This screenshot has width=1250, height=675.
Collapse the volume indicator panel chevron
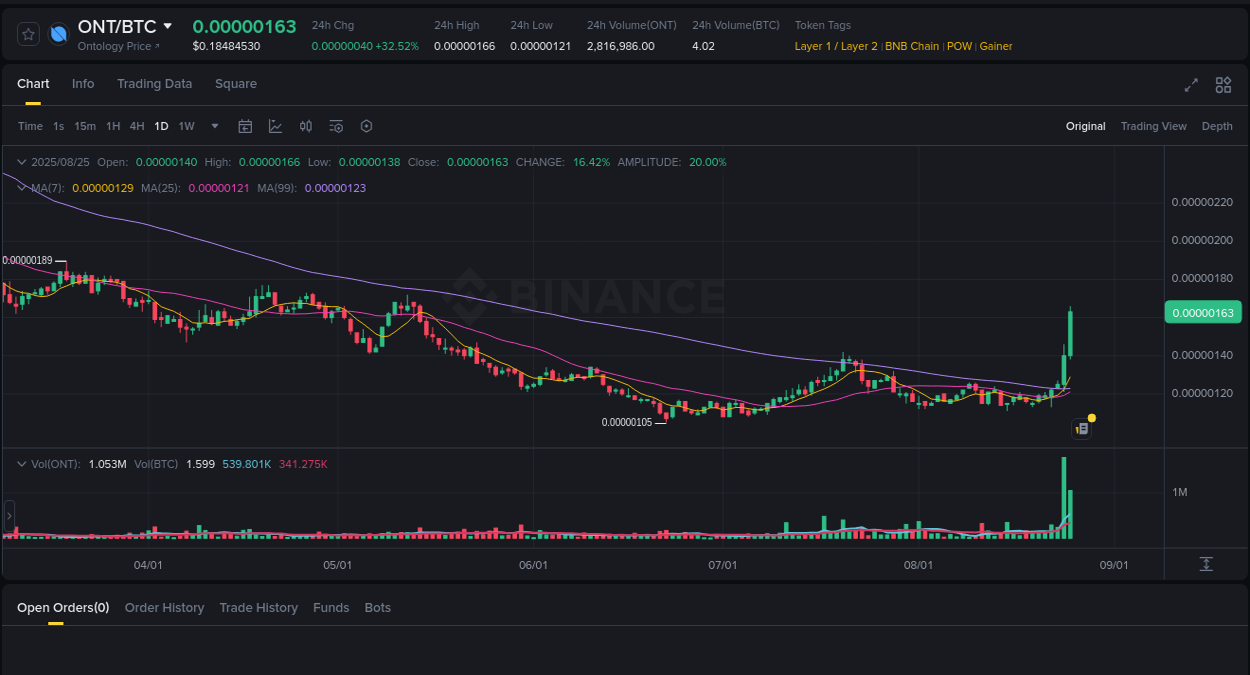click(21, 463)
